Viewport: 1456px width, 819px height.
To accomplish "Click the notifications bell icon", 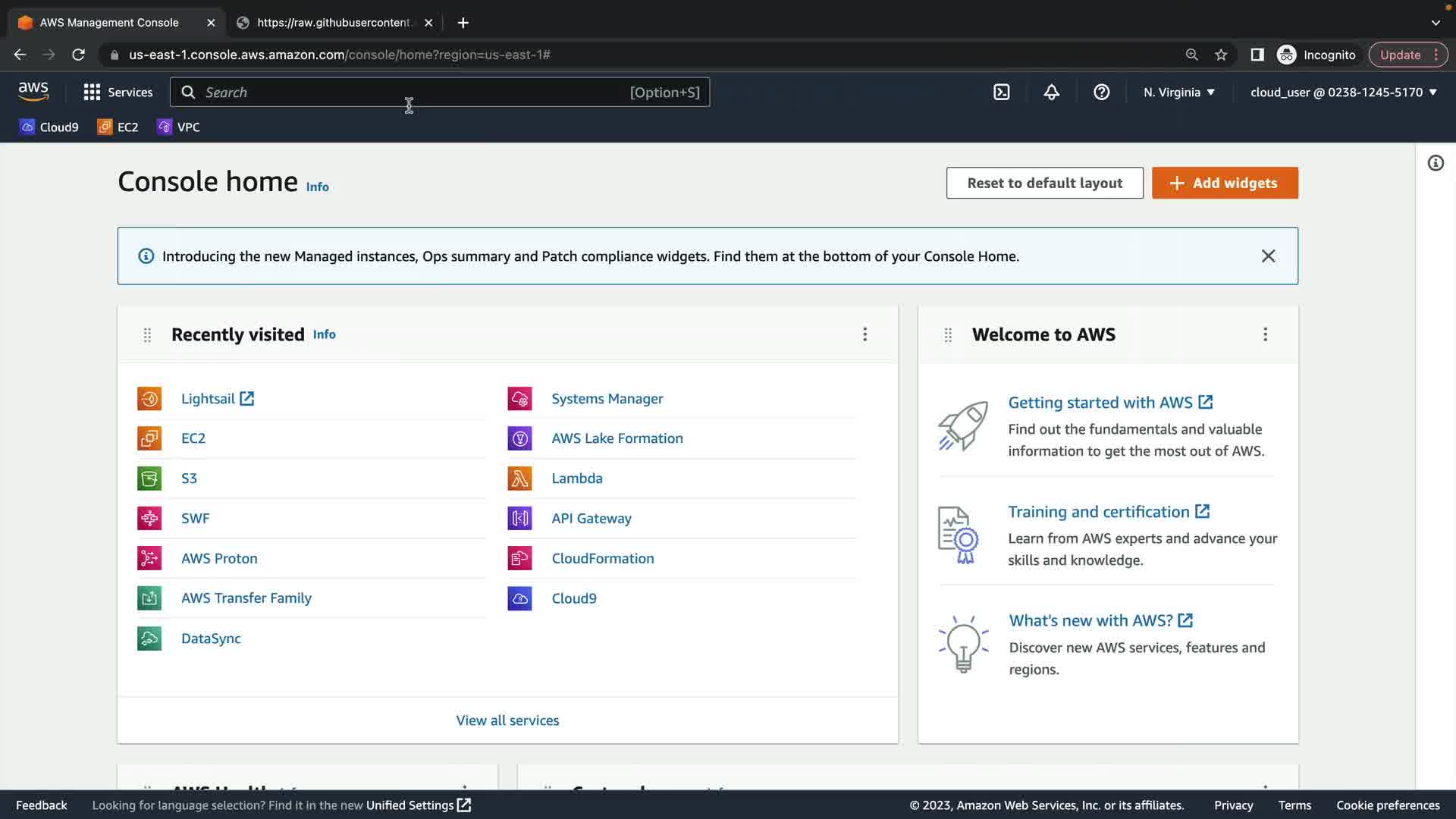I will pos(1051,93).
